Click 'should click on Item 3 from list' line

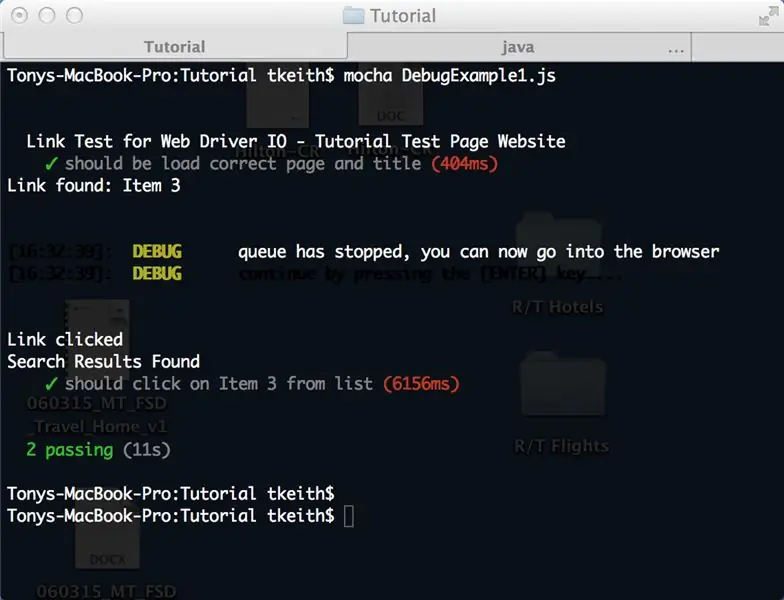219,384
